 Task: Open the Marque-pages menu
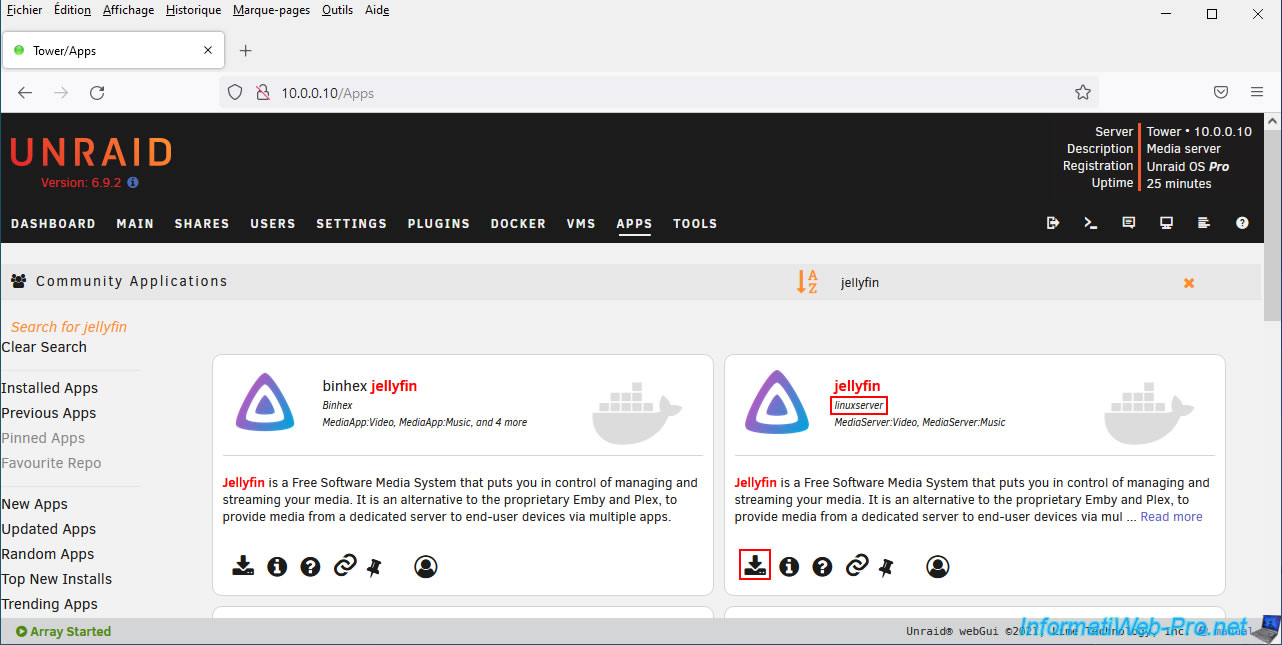click(271, 10)
